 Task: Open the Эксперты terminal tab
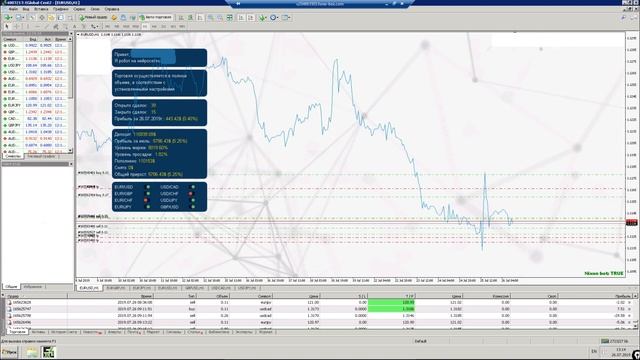click(x=244, y=332)
